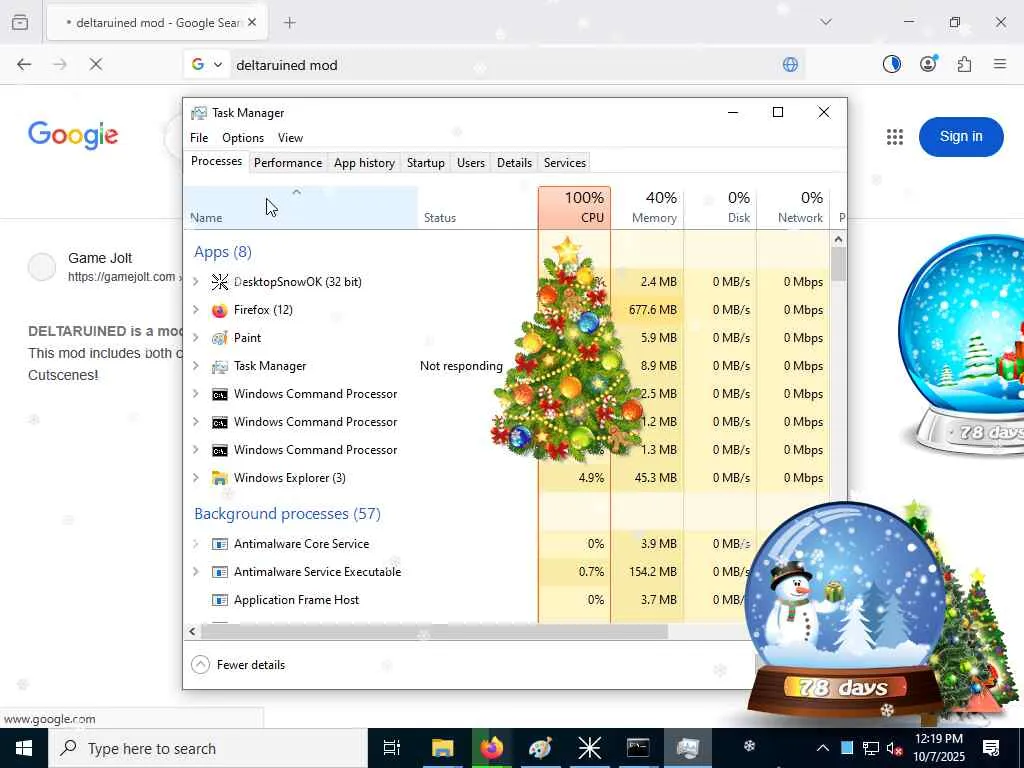
Task: Go back in Firefox
Action: (x=24, y=64)
